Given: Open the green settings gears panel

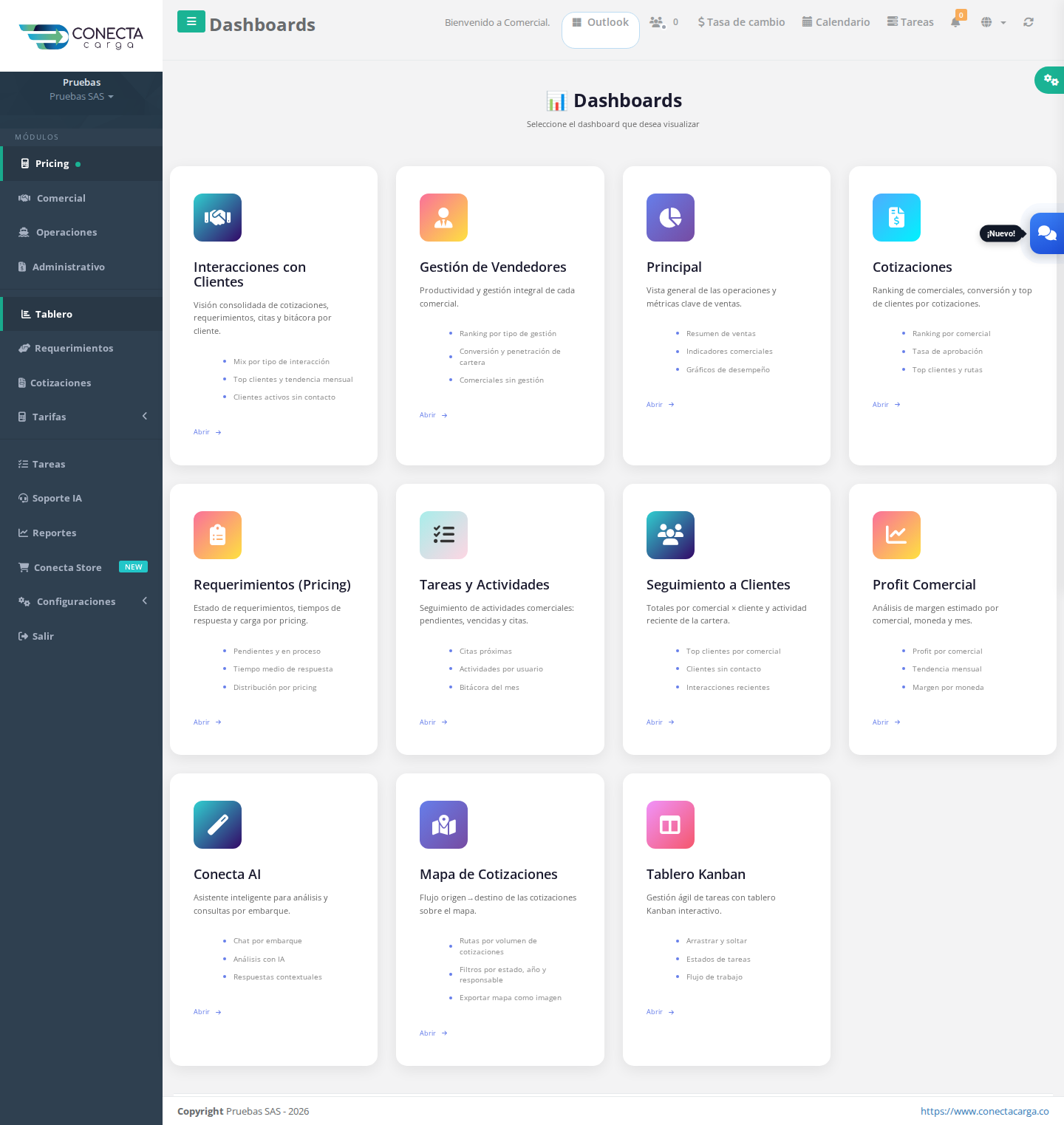Looking at the screenshot, I should (x=1050, y=80).
